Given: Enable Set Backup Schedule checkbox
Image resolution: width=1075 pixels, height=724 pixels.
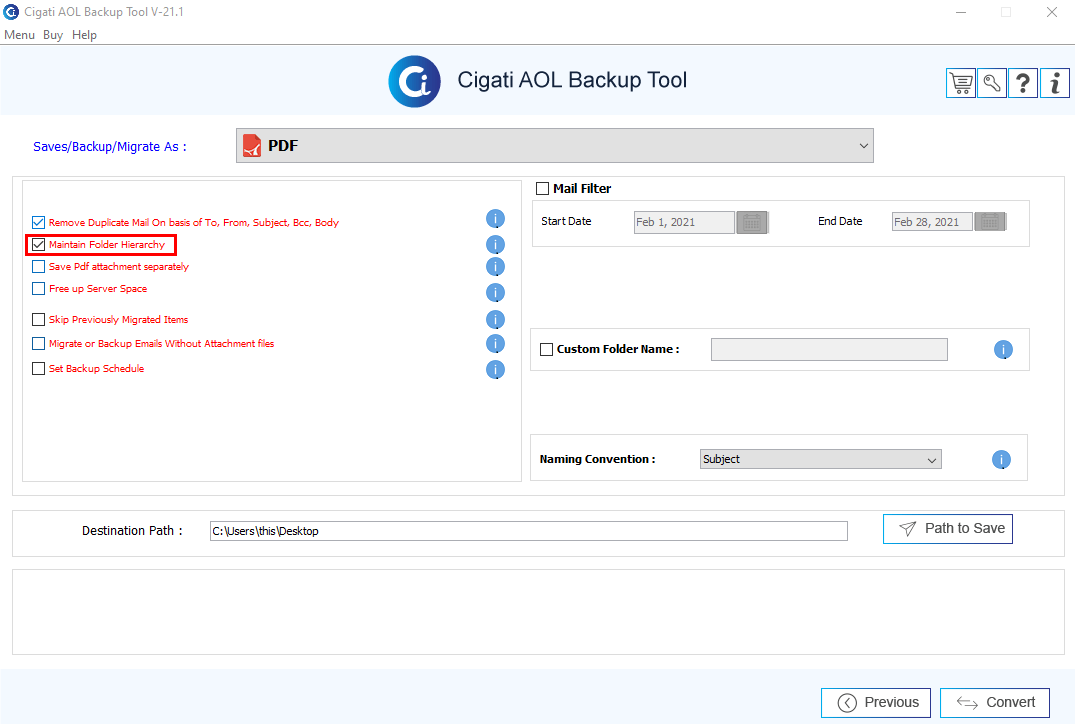Looking at the screenshot, I should click(38, 369).
